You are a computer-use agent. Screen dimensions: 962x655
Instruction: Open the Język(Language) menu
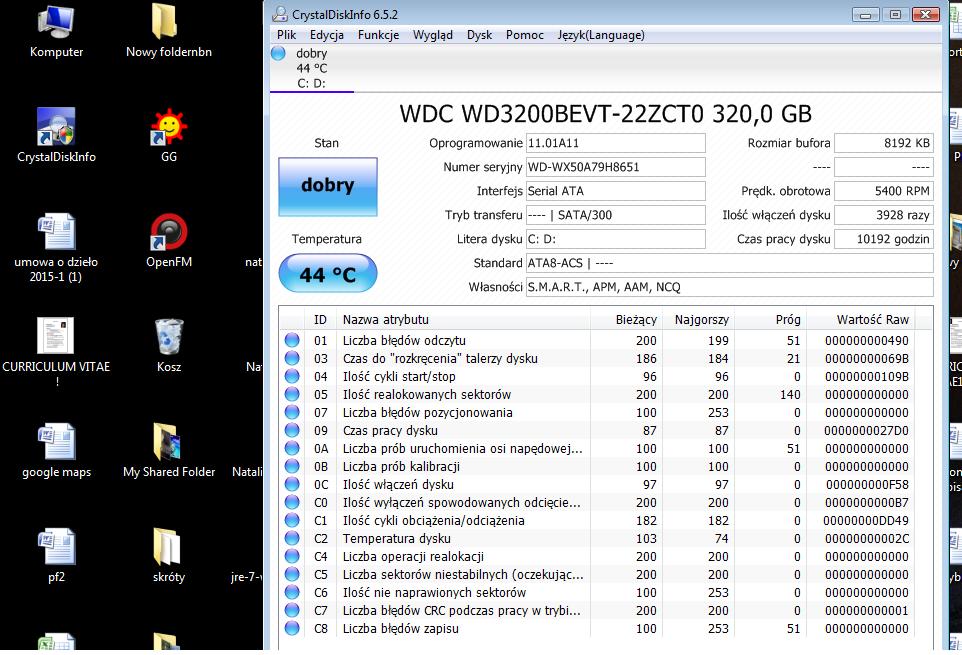coord(601,35)
